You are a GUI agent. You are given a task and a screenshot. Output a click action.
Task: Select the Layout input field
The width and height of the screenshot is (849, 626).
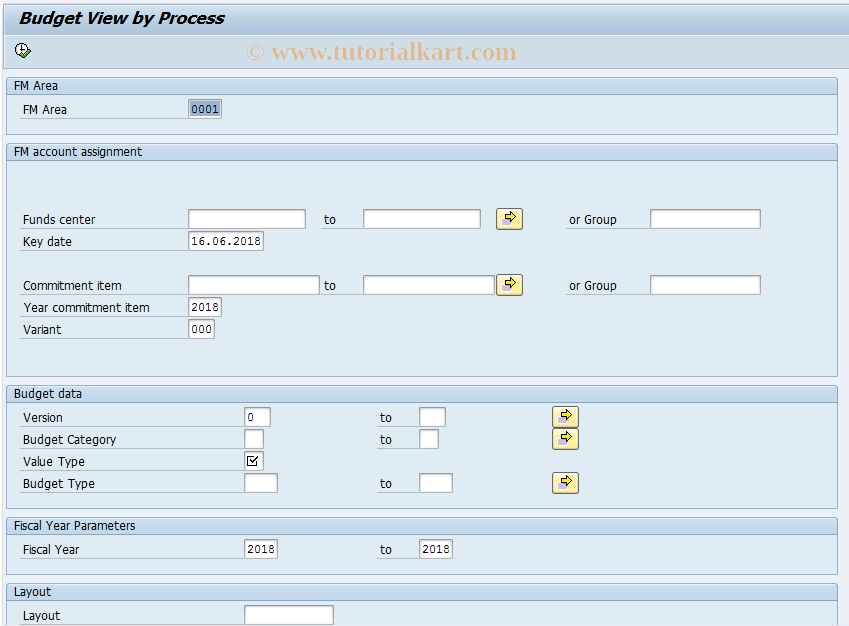[288, 614]
